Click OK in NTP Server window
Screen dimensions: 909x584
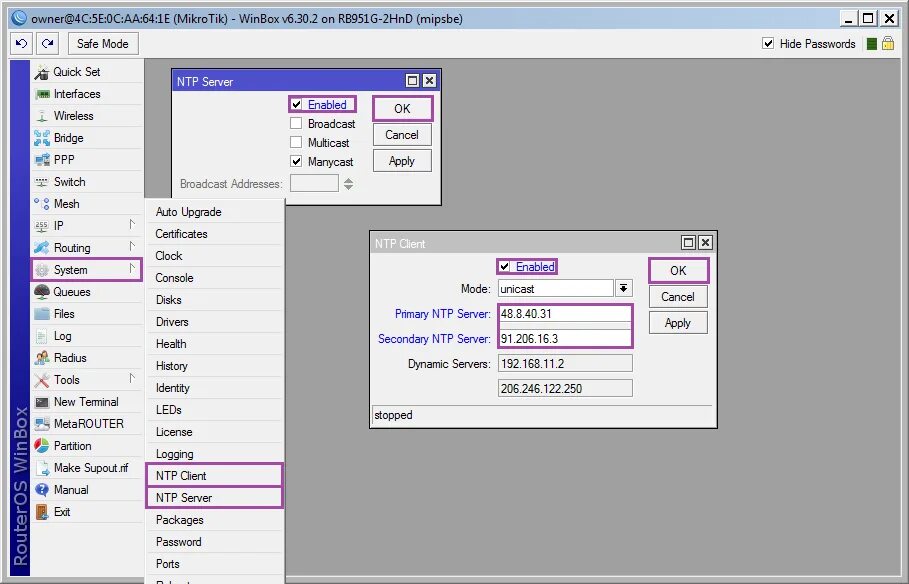pos(402,108)
